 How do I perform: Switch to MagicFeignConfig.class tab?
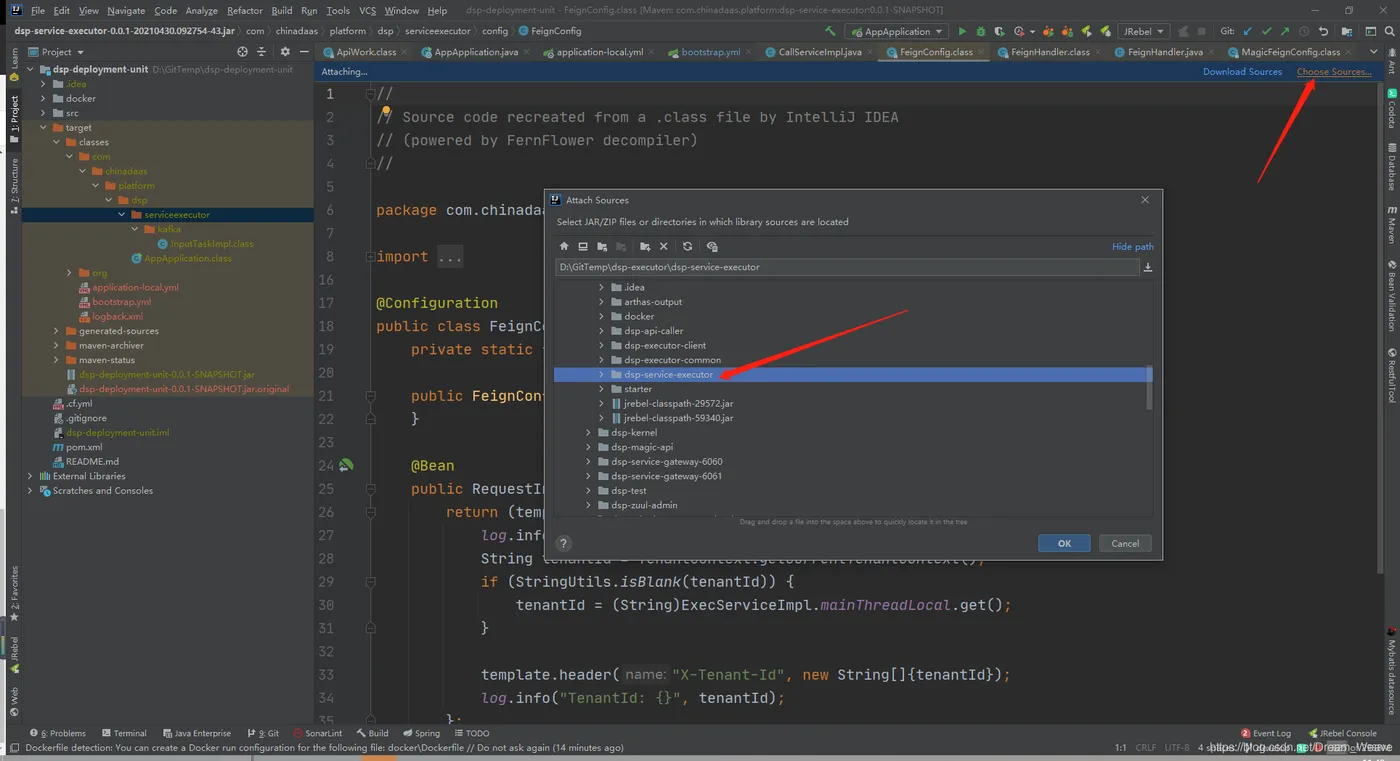point(1290,51)
